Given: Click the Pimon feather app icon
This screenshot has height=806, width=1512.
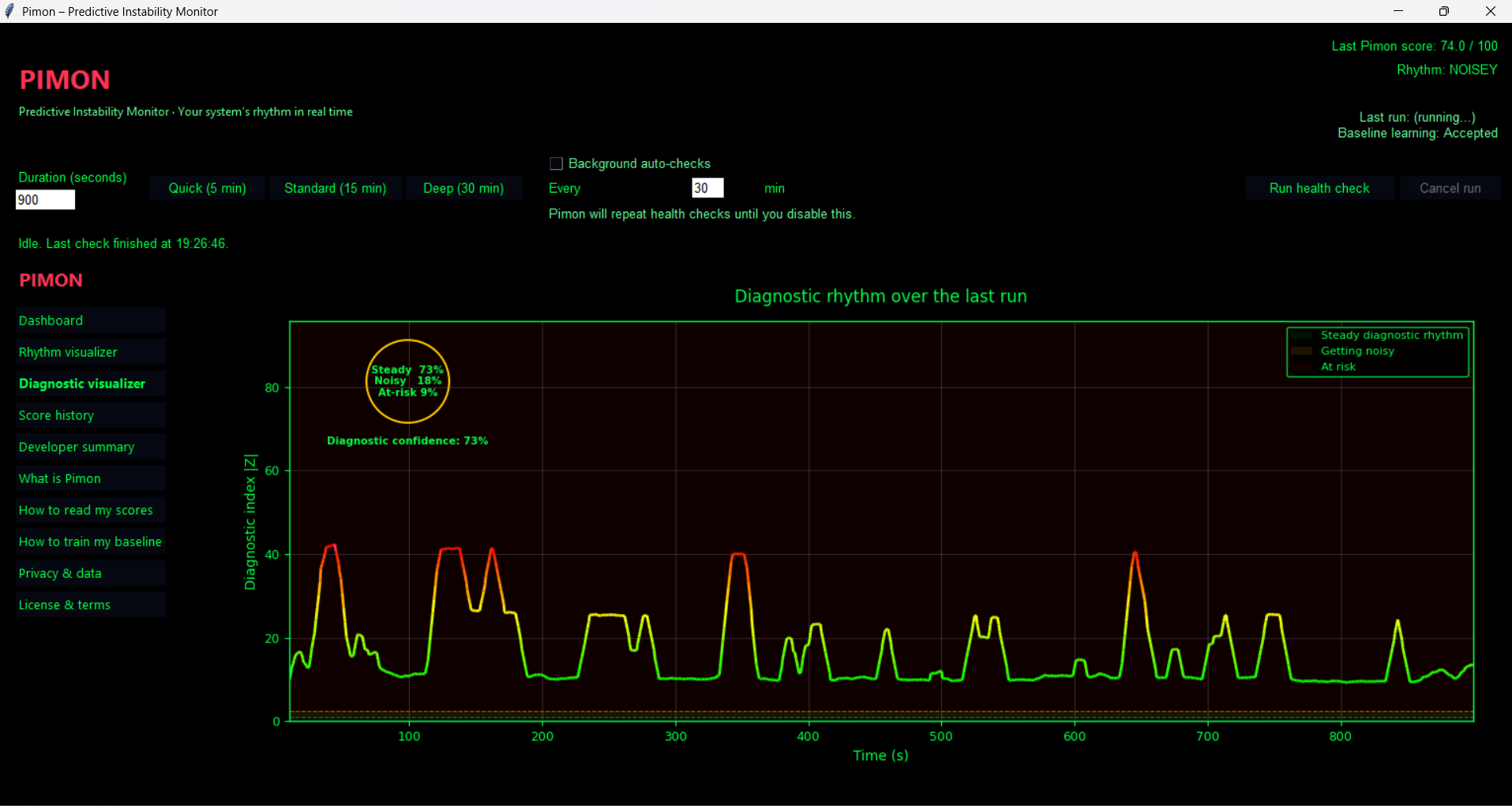Looking at the screenshot, I should tap(9, 11).
